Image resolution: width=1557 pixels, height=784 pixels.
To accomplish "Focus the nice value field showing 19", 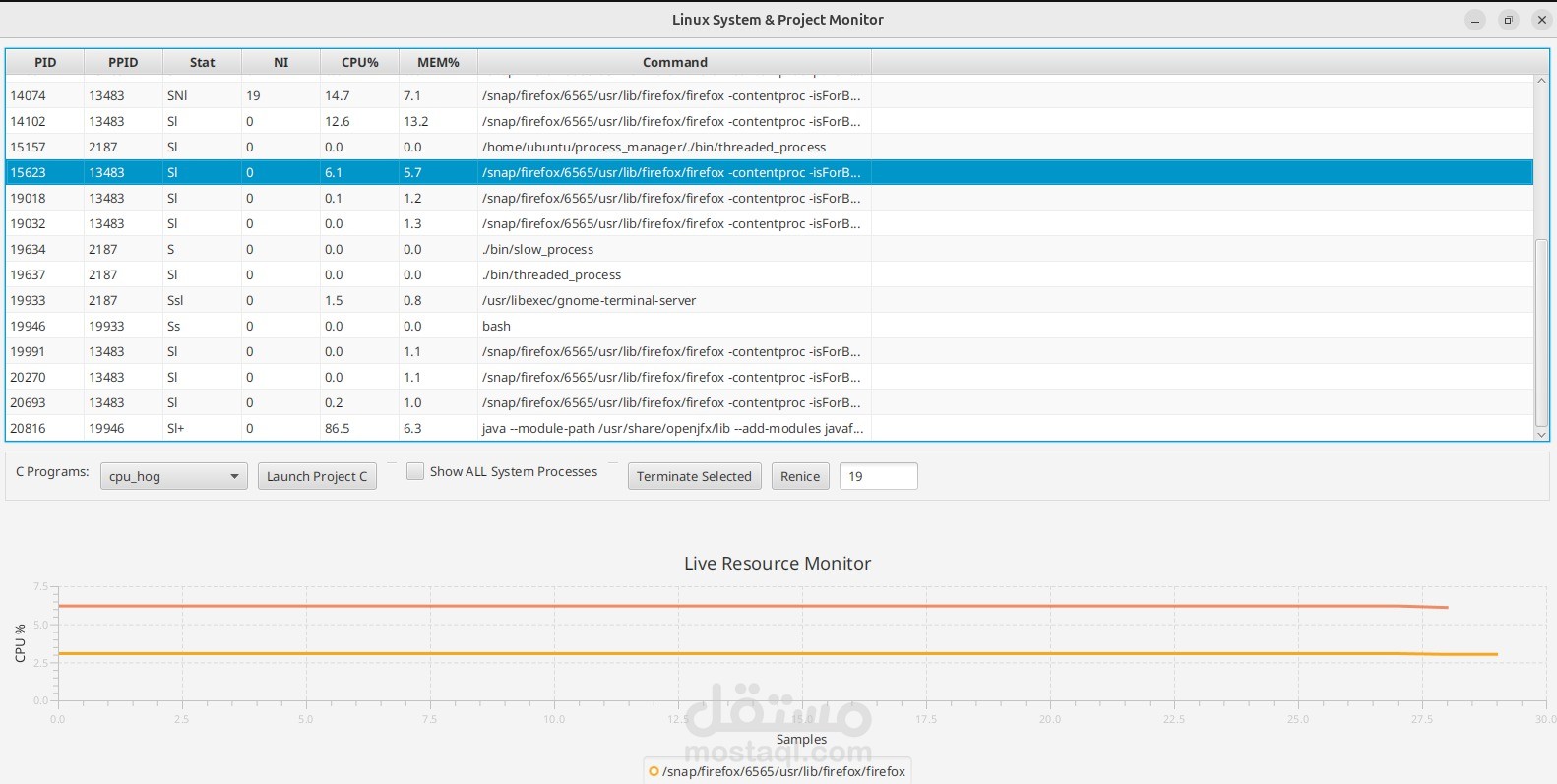I will 878,476.
